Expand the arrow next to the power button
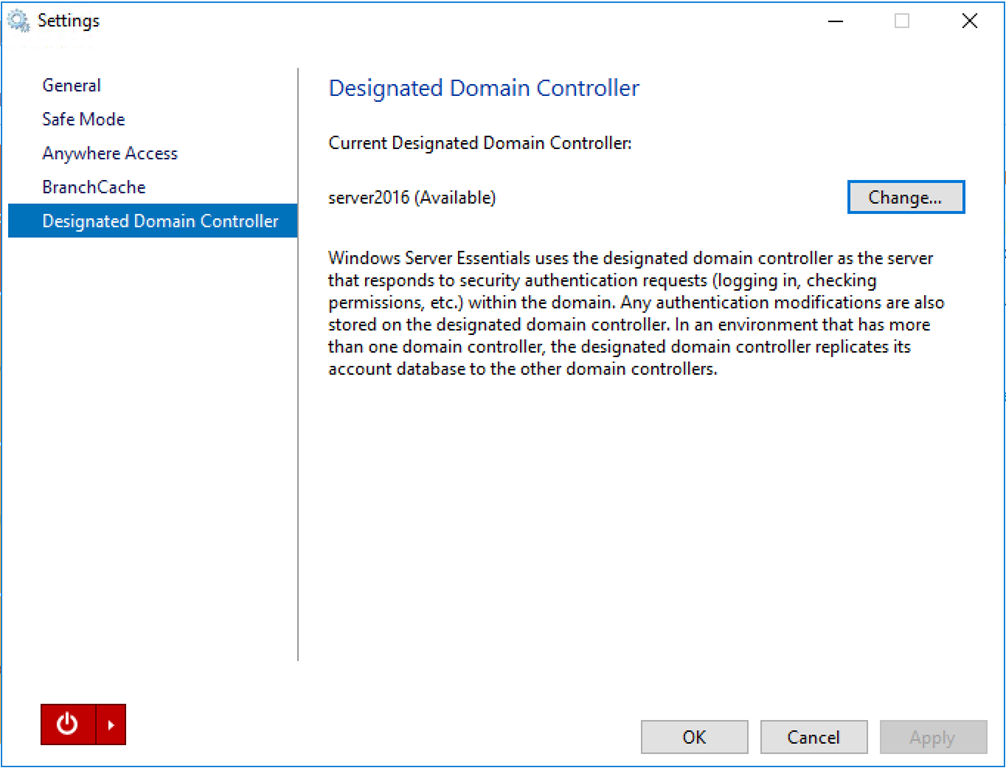 (111, 725)
